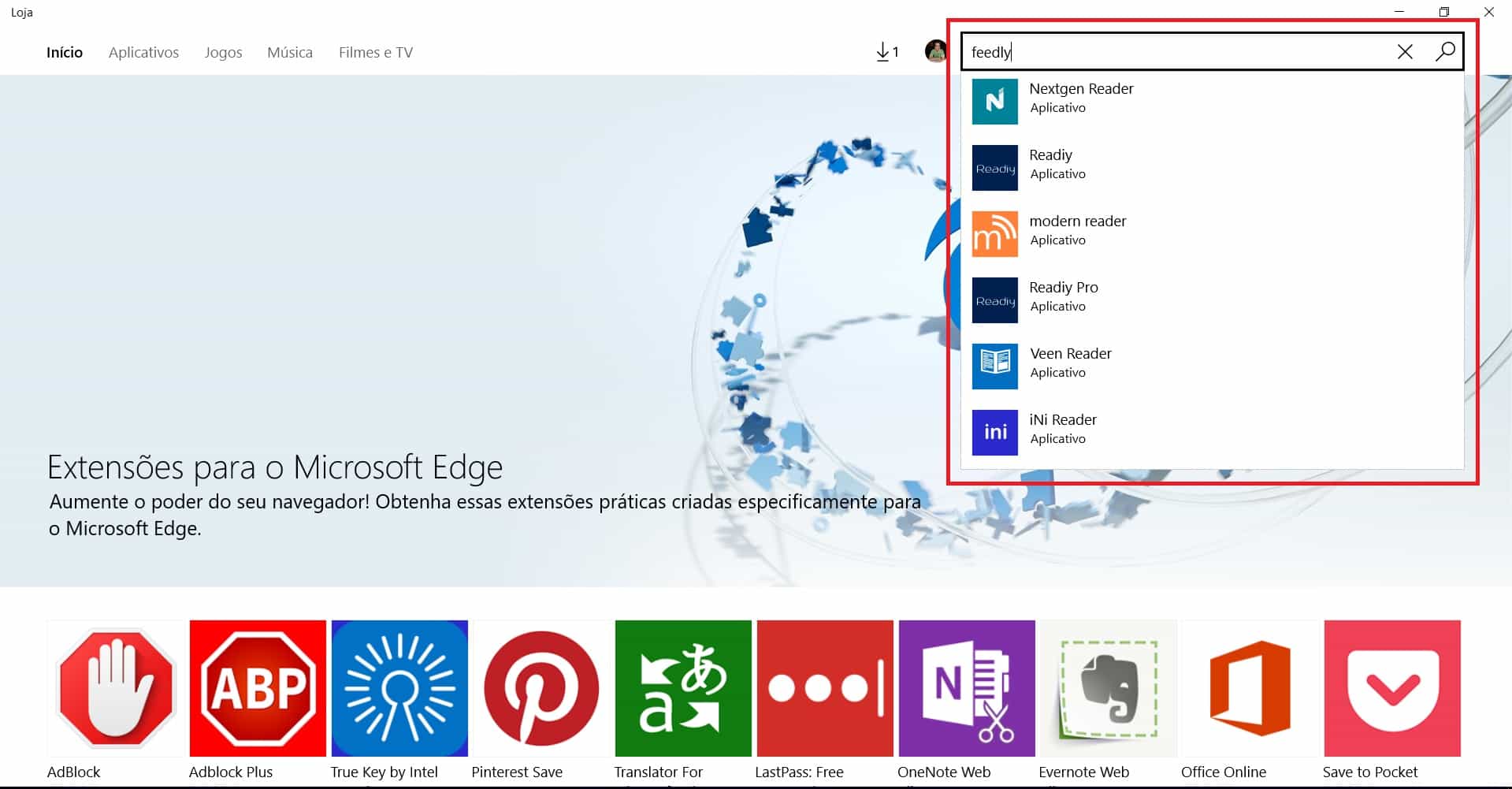1512x789 pixels.
Task: Click the Pinterest Save label
Action: click(x=517, y=772)
